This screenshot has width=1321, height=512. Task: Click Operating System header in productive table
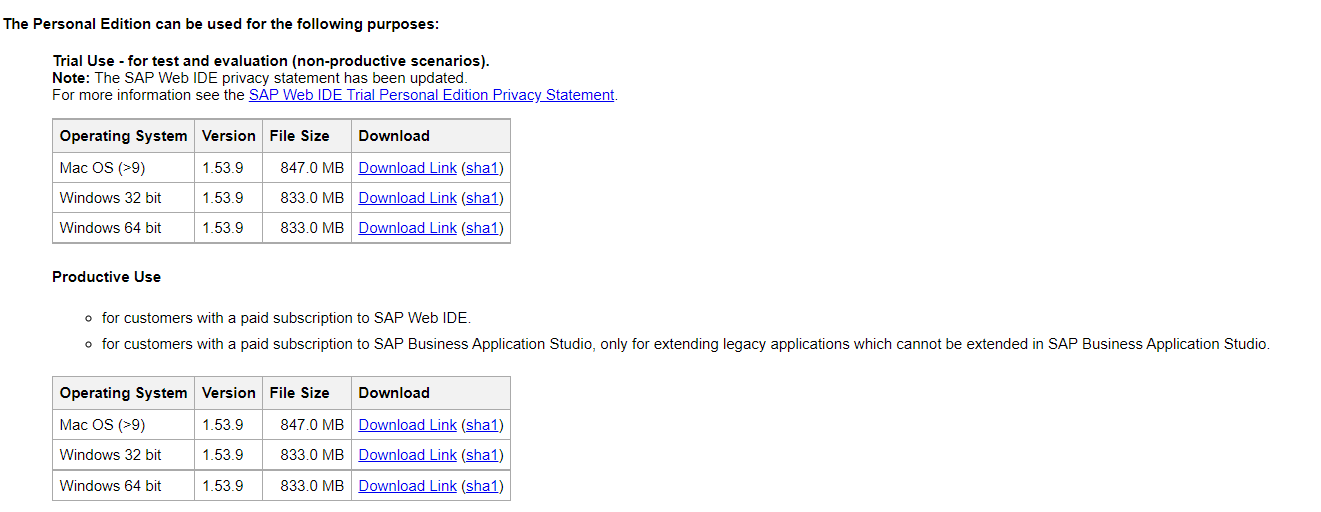tap(124, 393)
